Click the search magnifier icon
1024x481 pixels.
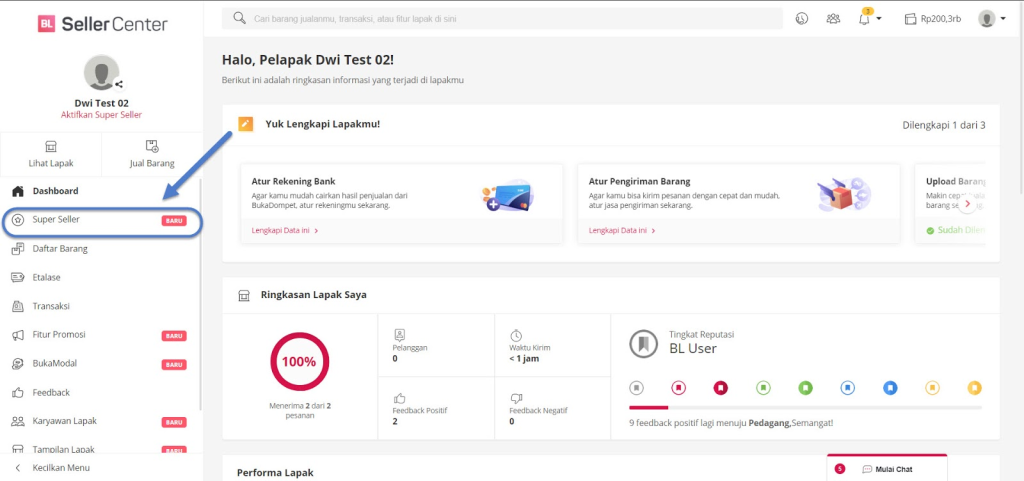pyautogui.click(x=240, y=18)
